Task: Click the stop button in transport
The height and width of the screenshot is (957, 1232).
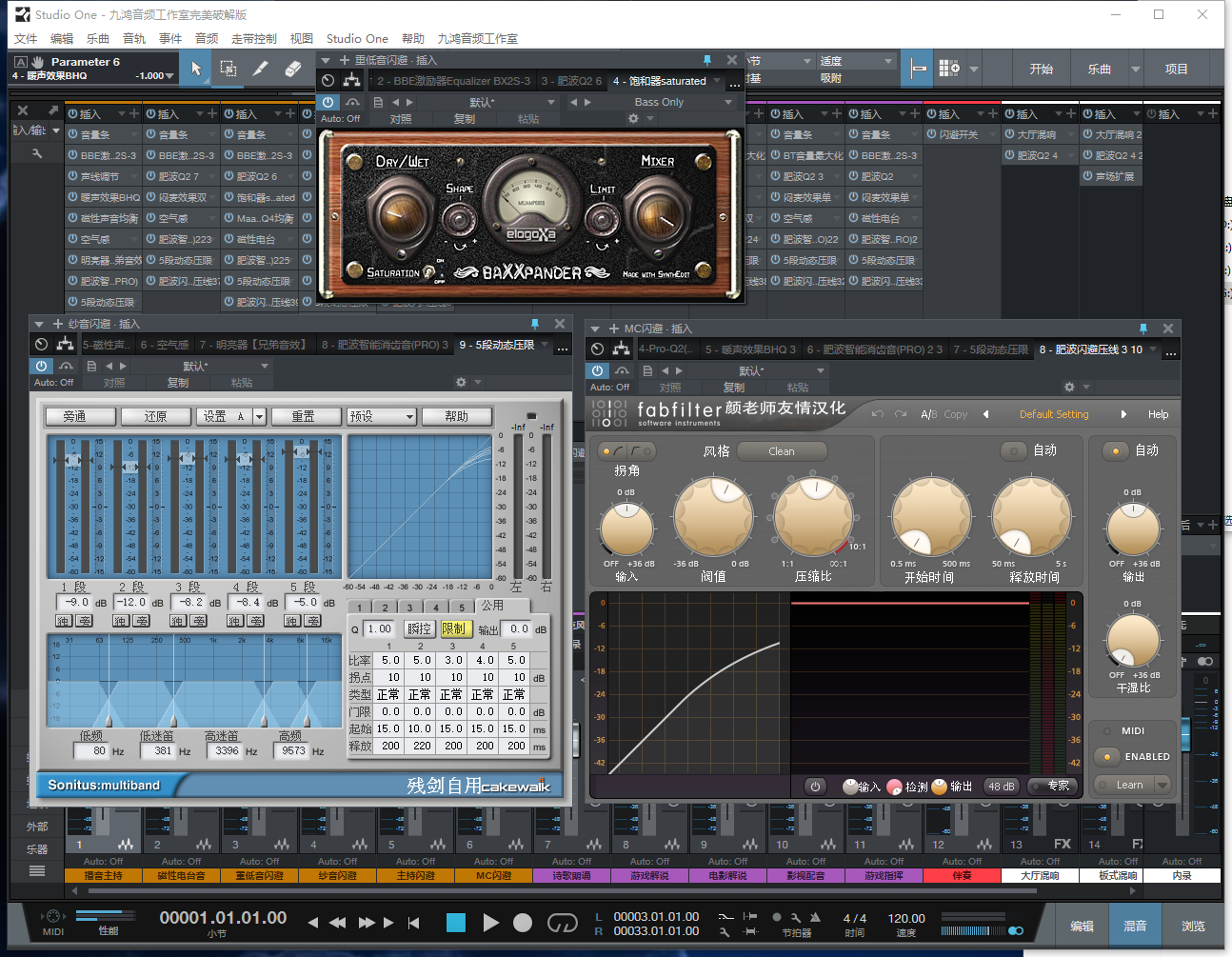Action: pyautogui.click(x=456, y=922)
